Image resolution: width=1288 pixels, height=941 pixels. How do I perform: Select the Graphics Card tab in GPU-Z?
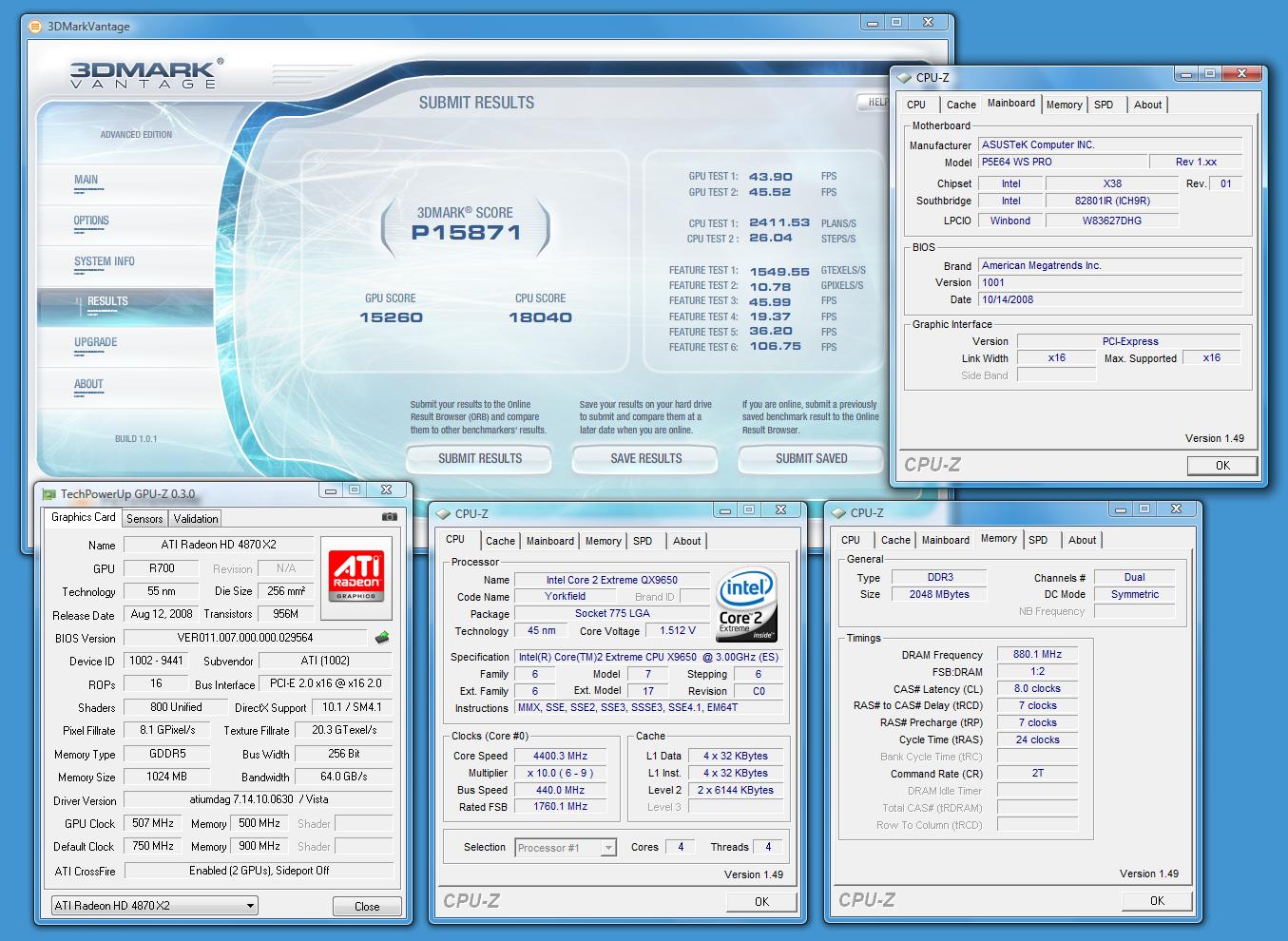tap(83, 517)
